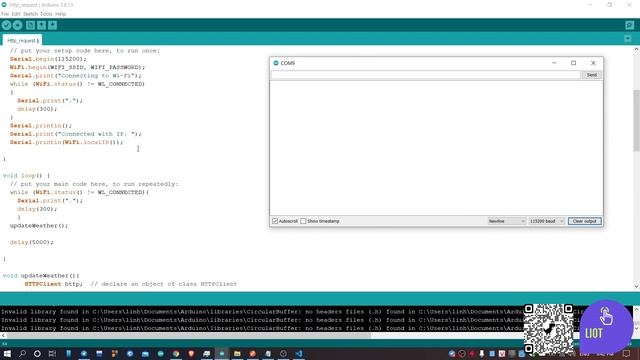
Task: Click the serial monitor message input field
Action: [x=425, y=75]
